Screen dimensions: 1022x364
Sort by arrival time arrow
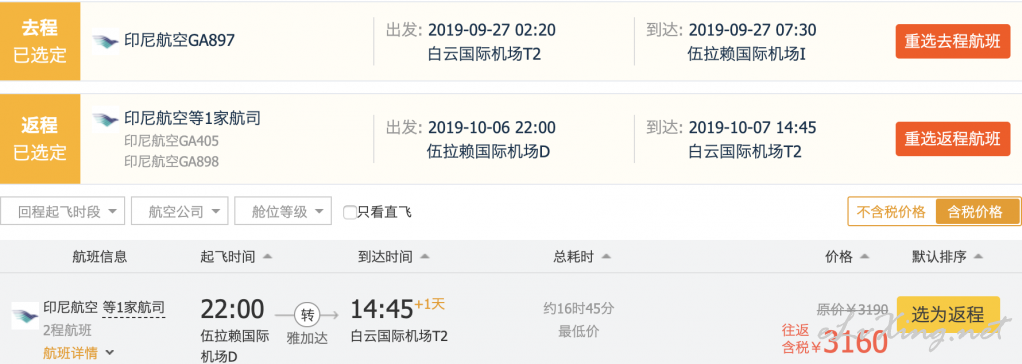pos(425,256)
